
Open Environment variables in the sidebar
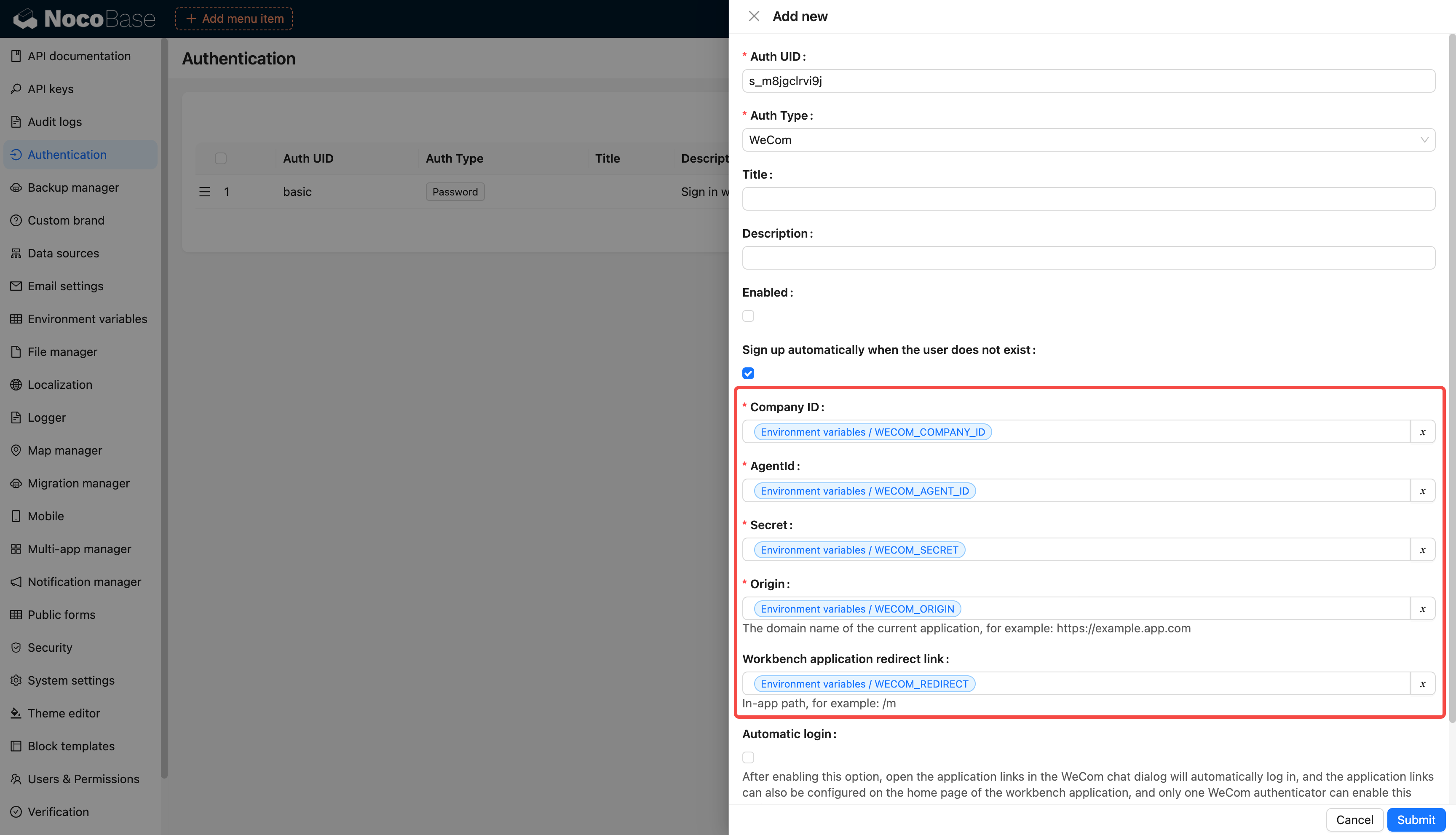pos(87,319)
